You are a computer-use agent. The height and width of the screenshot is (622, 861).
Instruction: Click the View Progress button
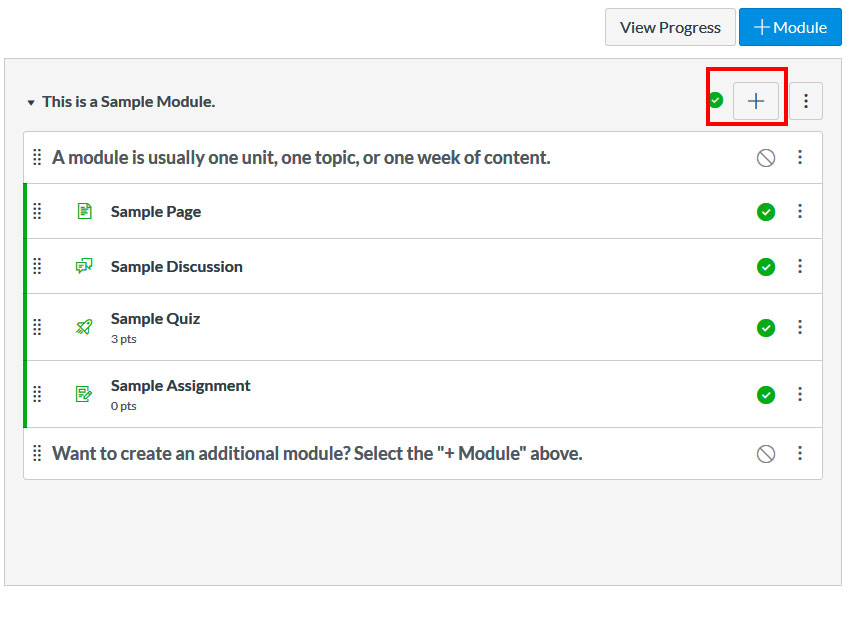pos(669,27)
